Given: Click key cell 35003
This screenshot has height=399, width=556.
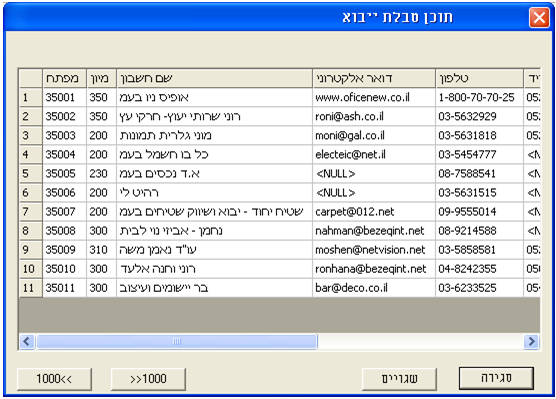Looking at the screenshot, I should click(65, 135).
